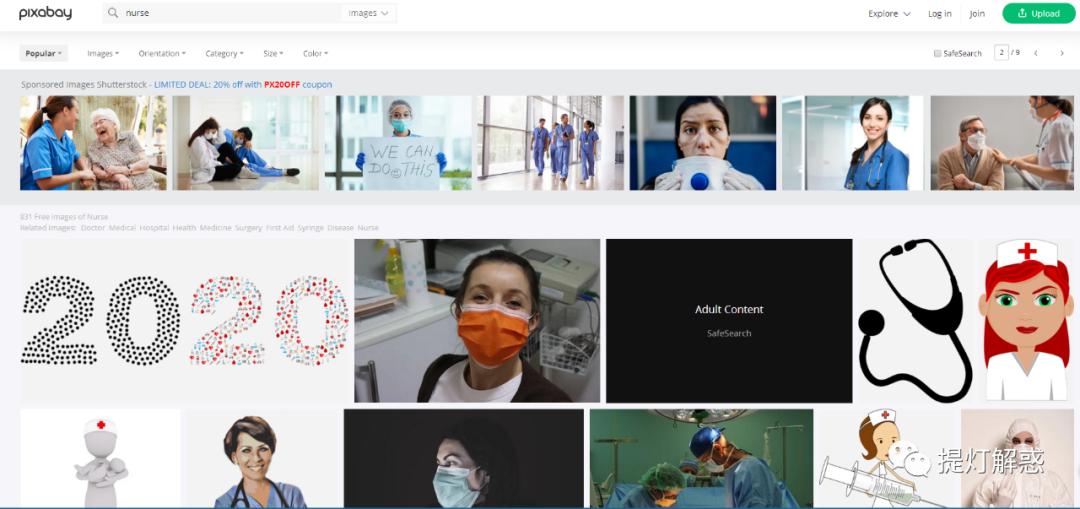
Task: Open sponsored image of smiling nurse with stethoscope
Action: [x=853, y=143]
